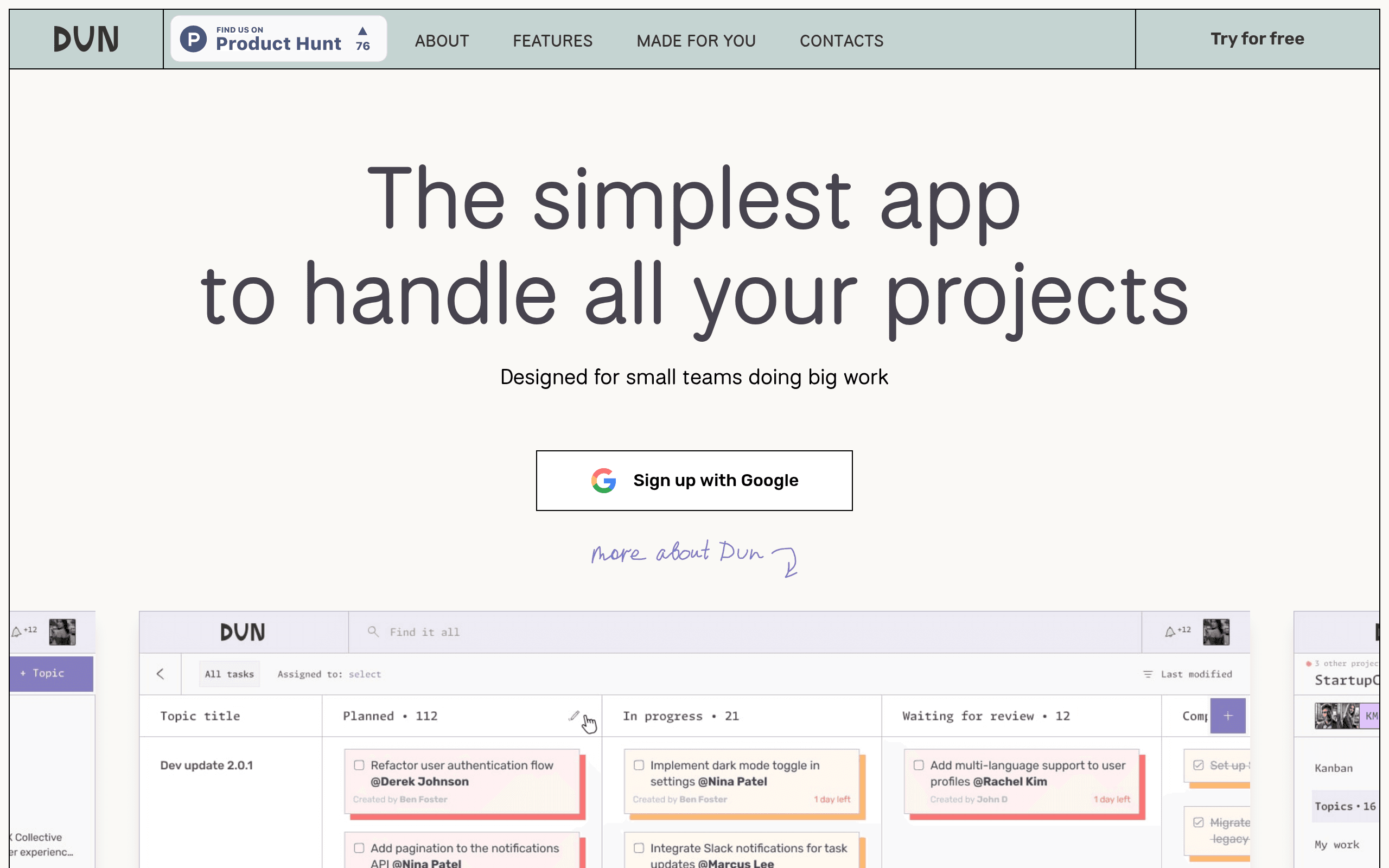
Task: Click the Find it all search field
Action: pos(744,632)
